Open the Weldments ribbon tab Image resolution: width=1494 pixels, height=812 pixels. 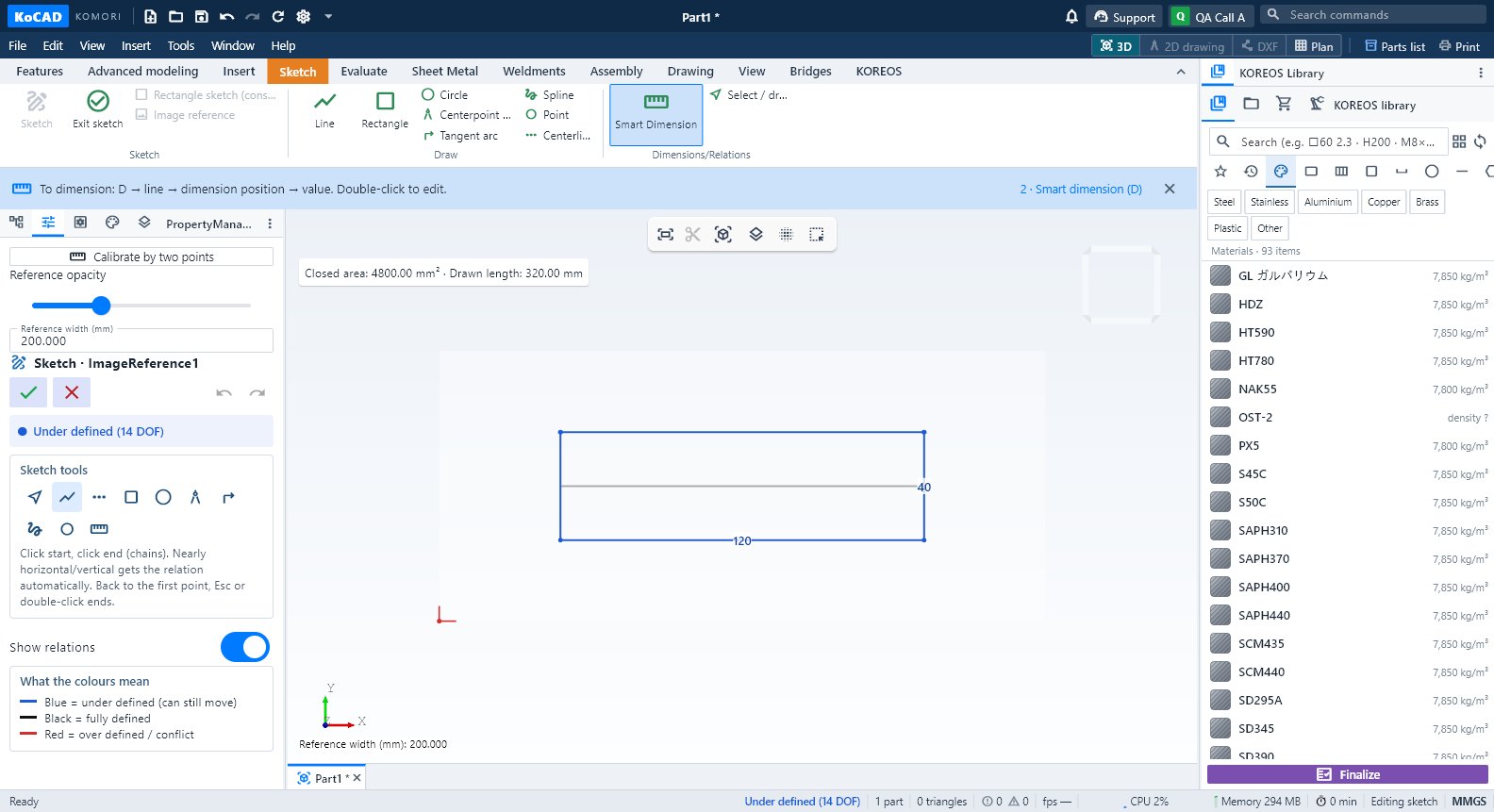534,71
